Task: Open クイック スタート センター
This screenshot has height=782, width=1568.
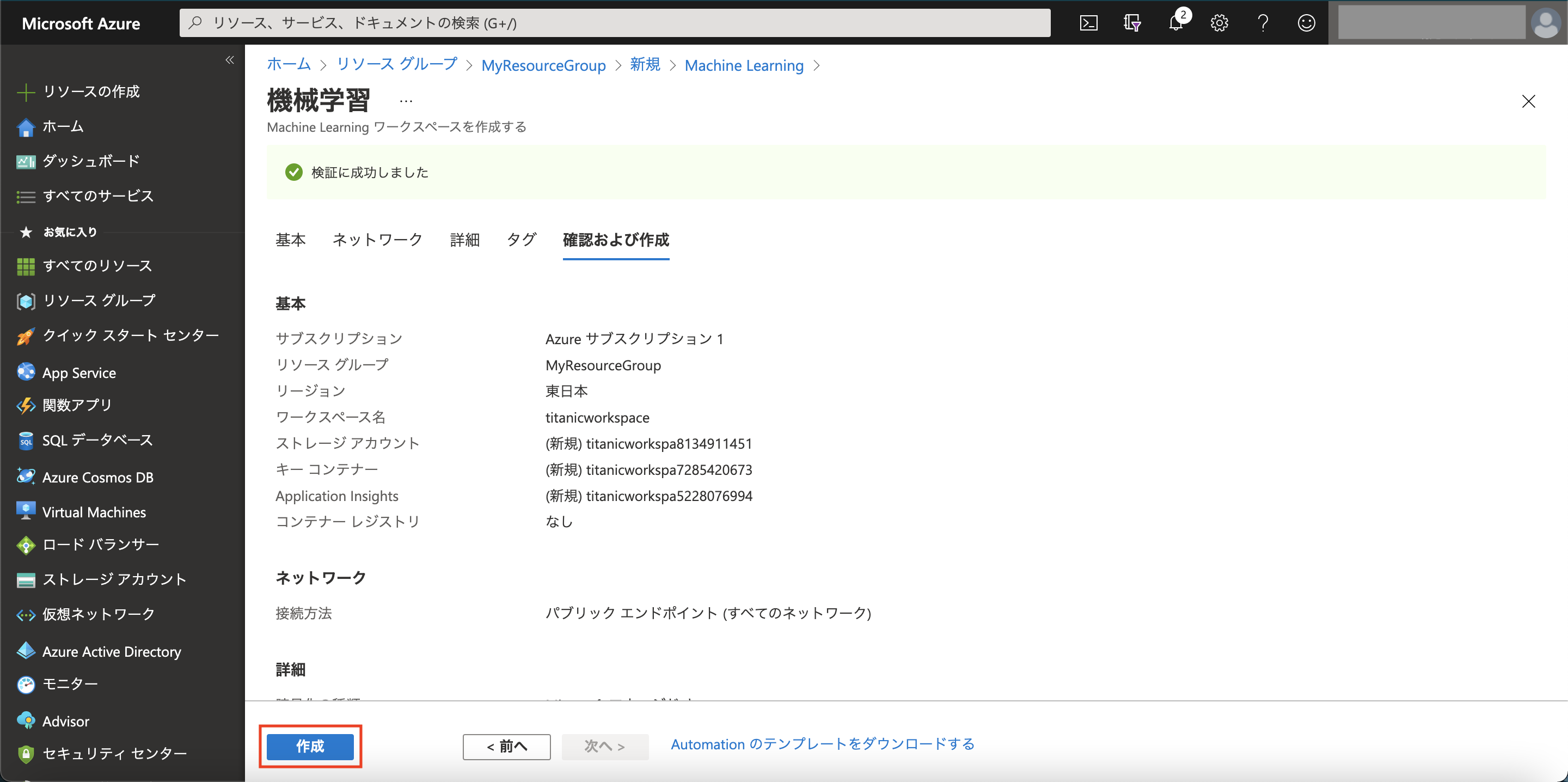Action: (130, 335)
